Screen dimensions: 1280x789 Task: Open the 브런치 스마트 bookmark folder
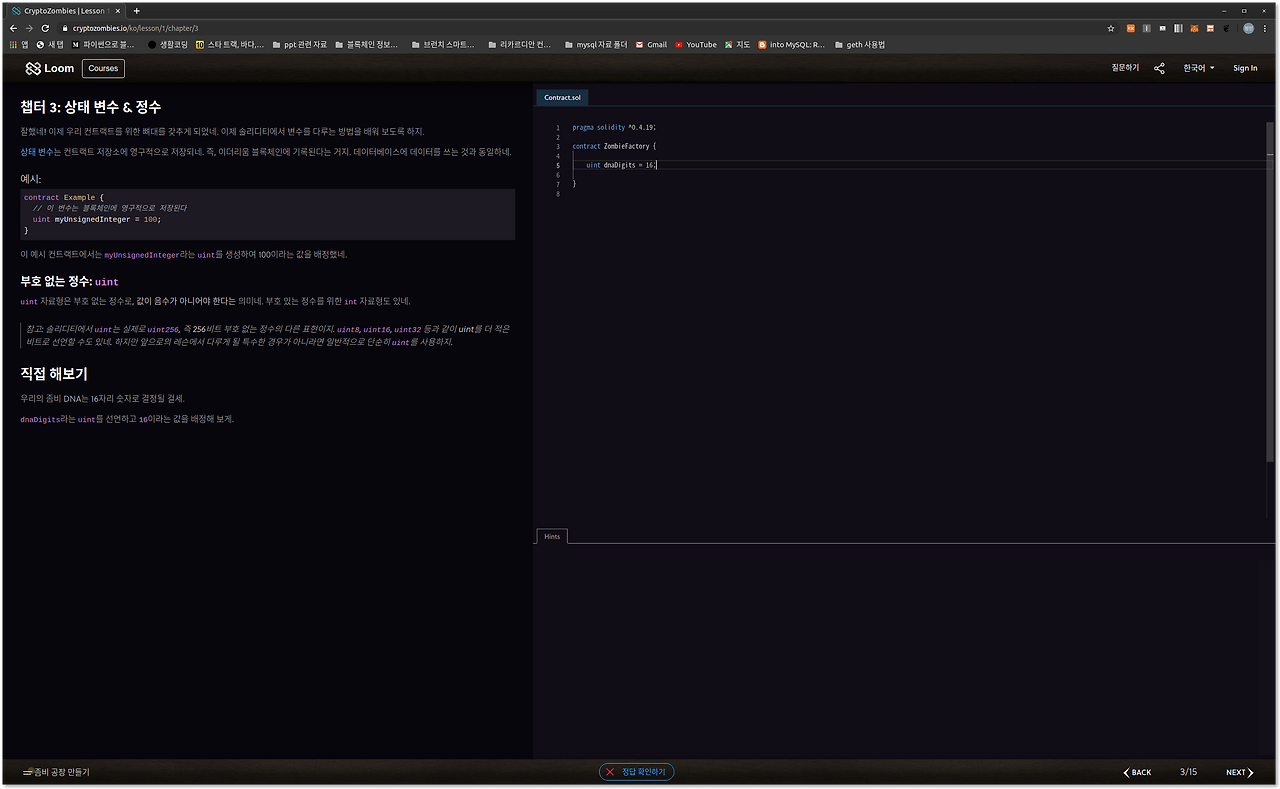443,44
